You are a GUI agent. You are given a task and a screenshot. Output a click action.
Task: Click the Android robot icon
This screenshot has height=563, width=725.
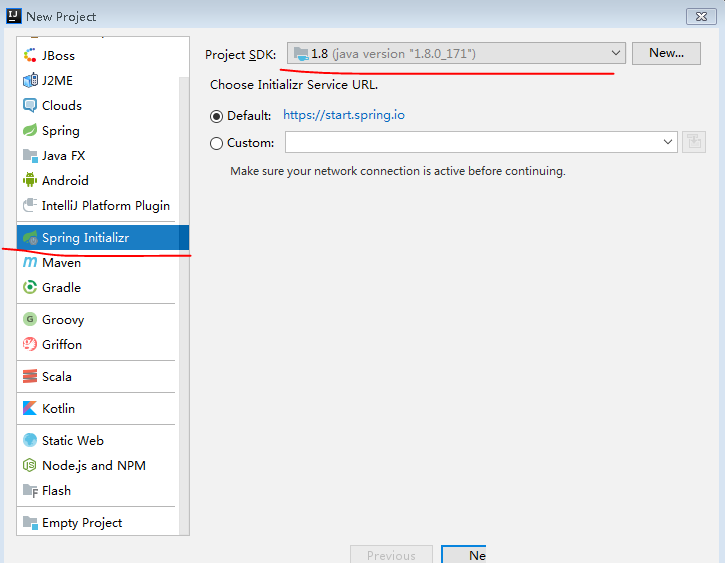click(30, 181)
